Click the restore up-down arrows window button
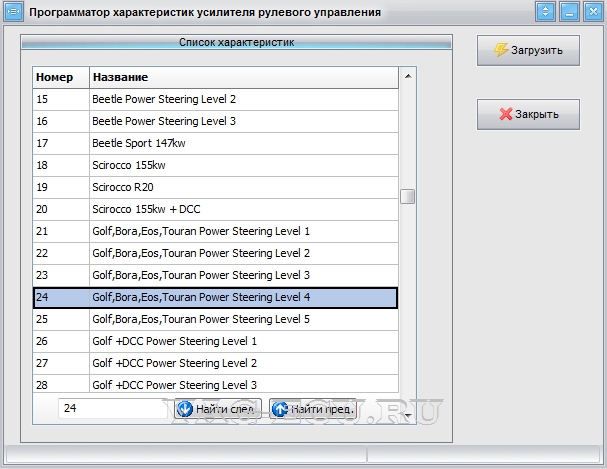This screenshot has width=607, height=469. pyautogui.click(x=545, y=12)
